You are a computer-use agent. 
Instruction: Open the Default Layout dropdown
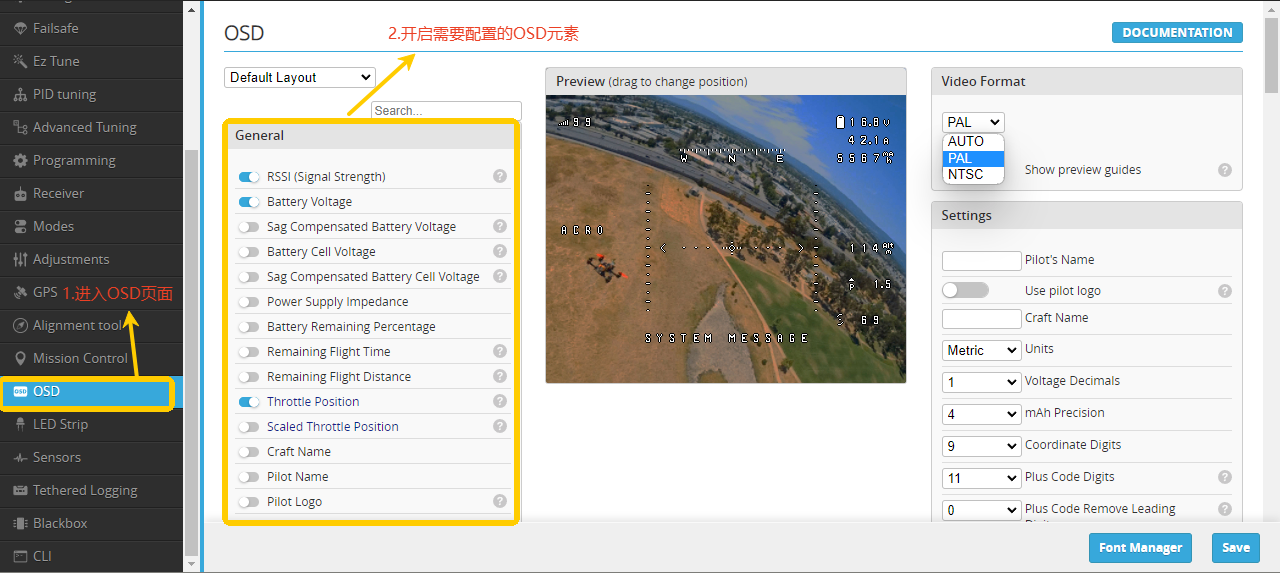tap(300, 77)
